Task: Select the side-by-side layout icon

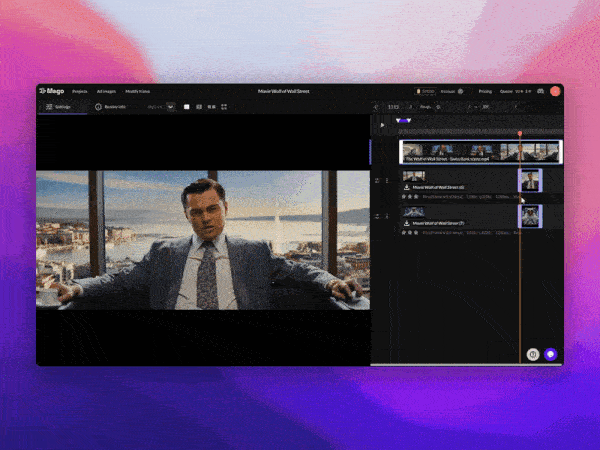Action: click(211, 107)
